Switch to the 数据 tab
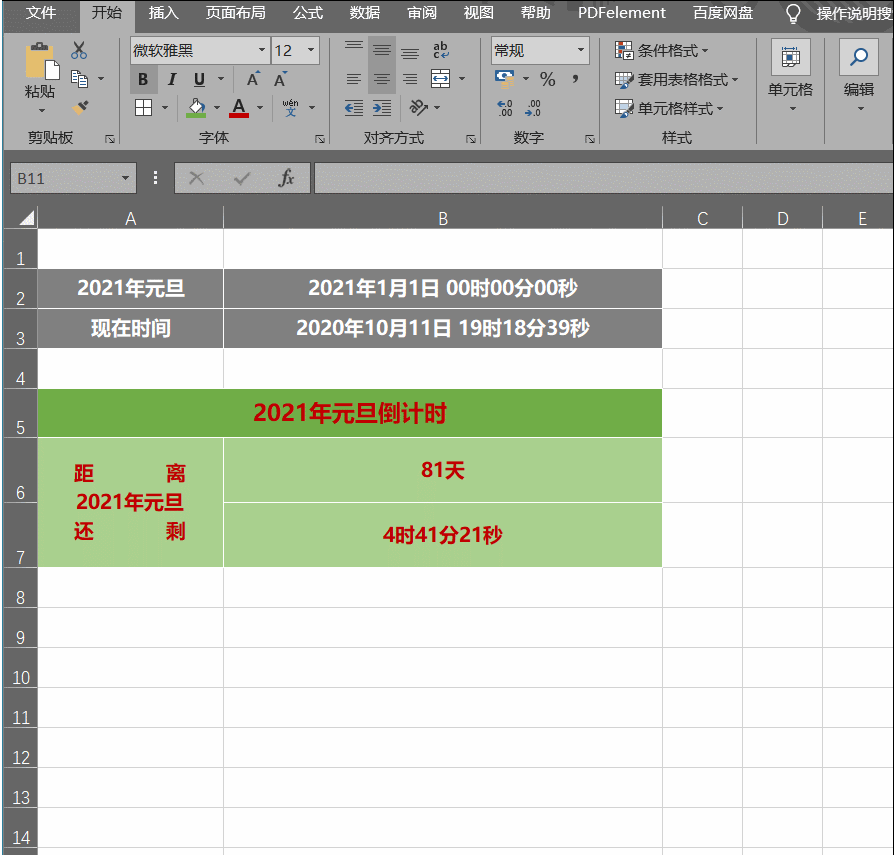The image size is (894, 855). pyautogui.click(x=365, y=13)
